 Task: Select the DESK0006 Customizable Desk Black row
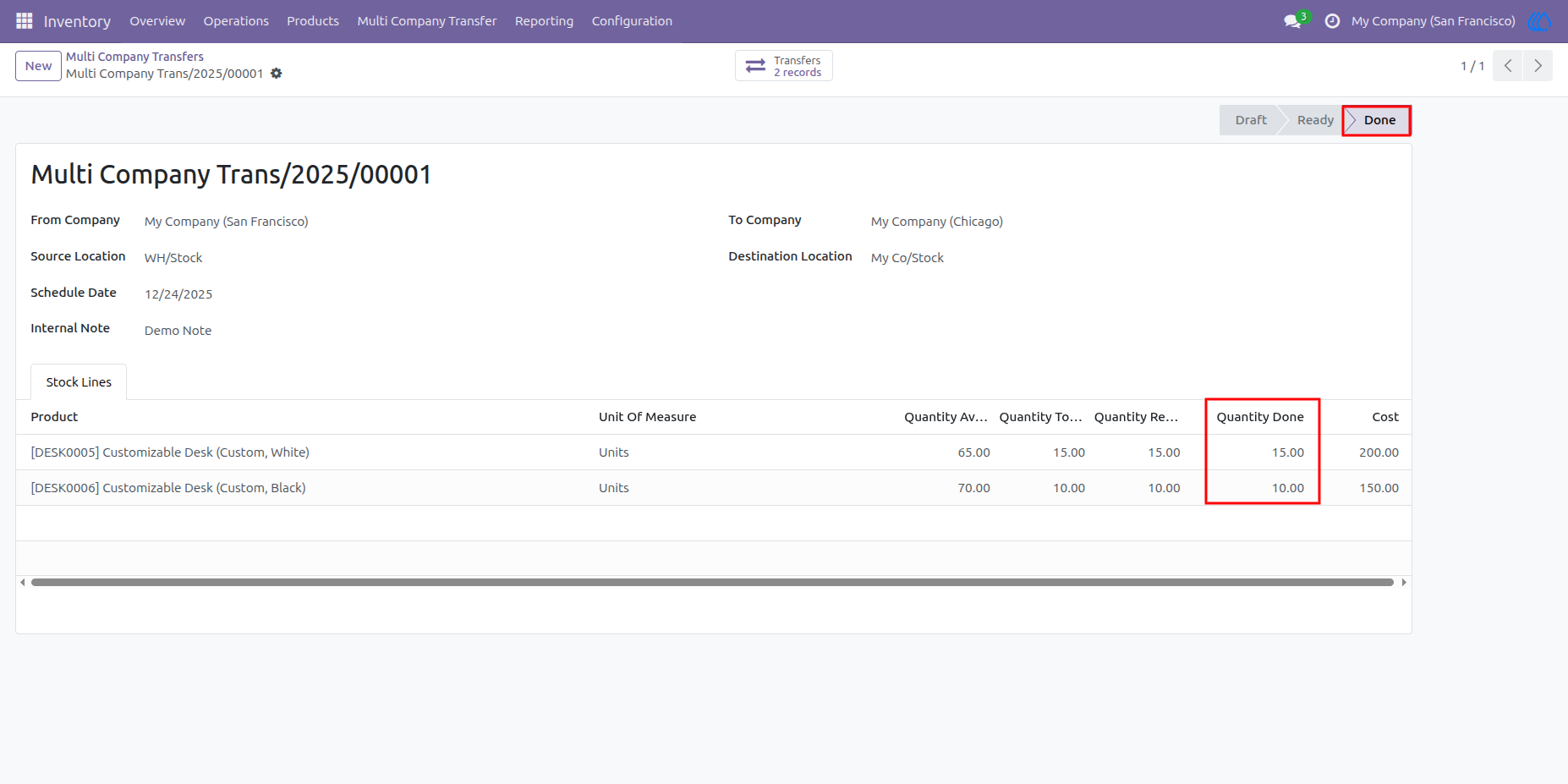coord(714,488)
